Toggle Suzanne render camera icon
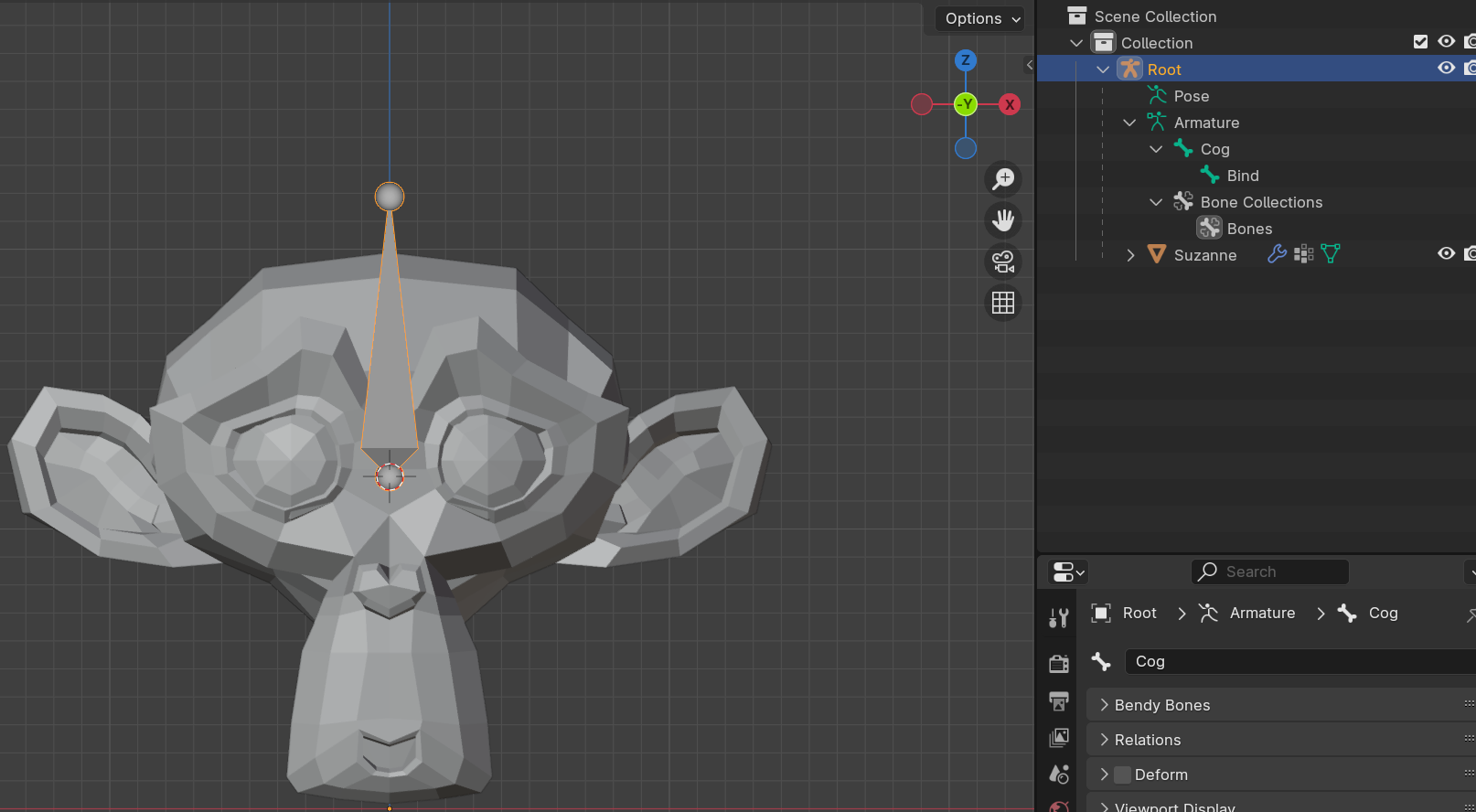Viewport: 1476px width, 812px height. pos(1470,253)
